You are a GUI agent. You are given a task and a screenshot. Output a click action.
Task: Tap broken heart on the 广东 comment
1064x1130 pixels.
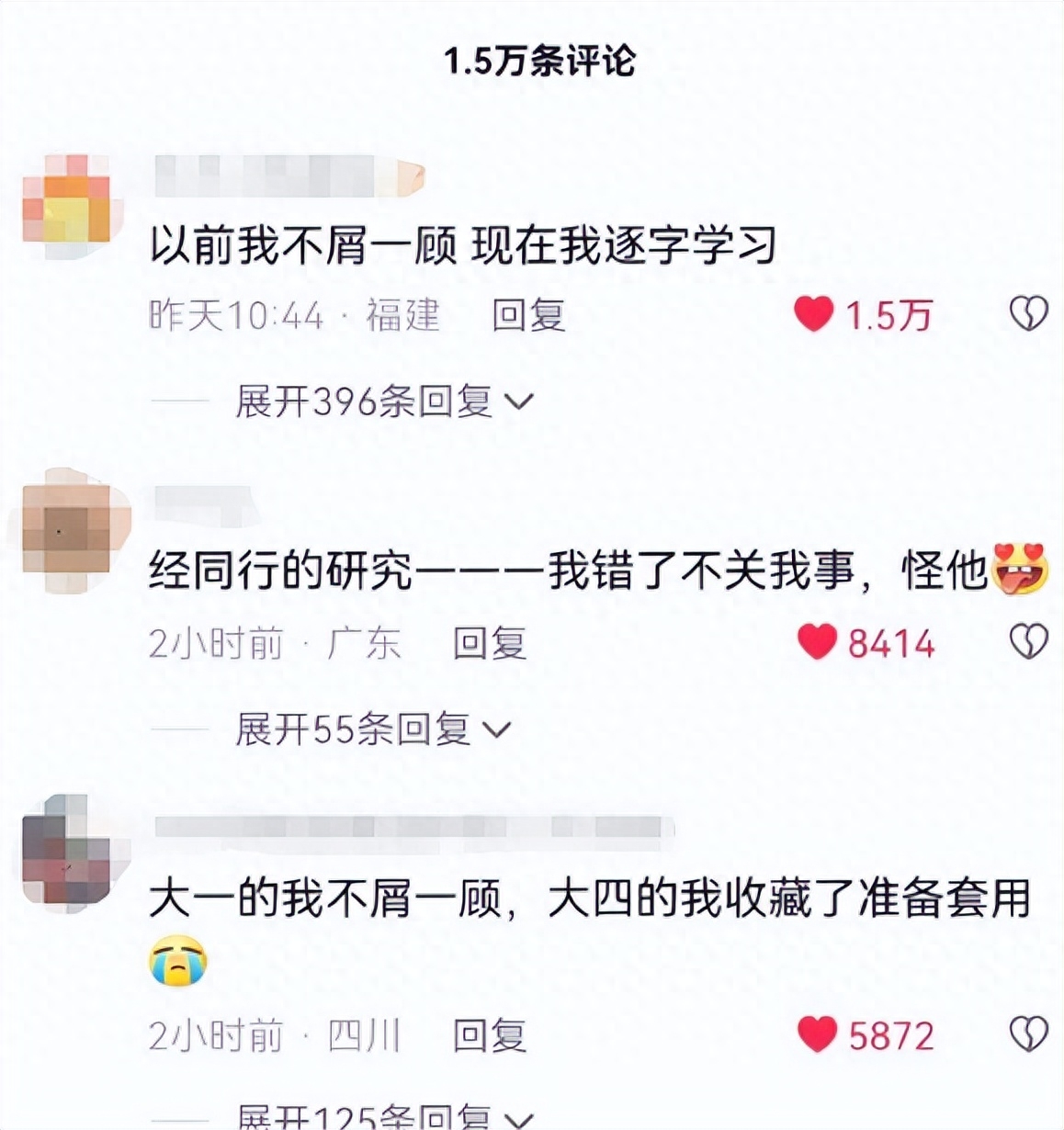pyautogui.click(x=1028, y=642)
